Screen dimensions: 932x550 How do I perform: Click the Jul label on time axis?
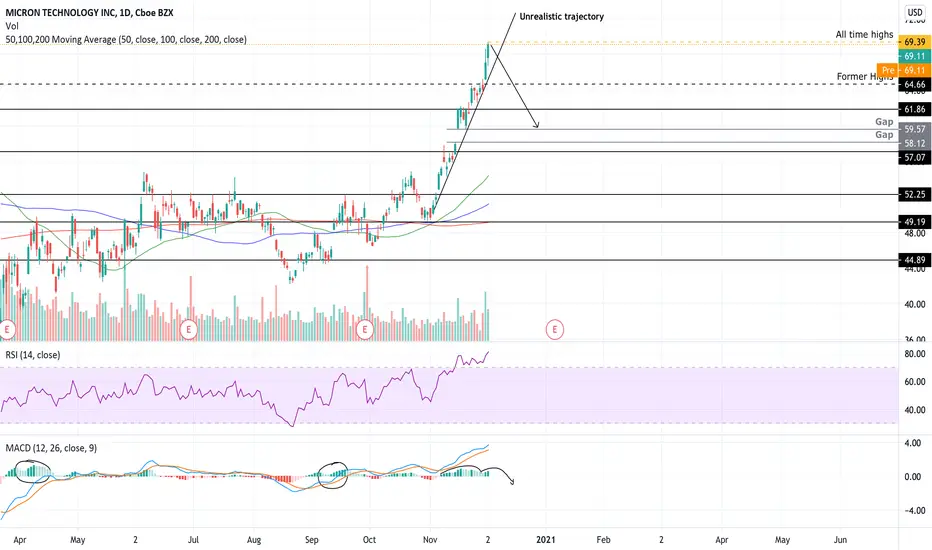coord(193,540)
